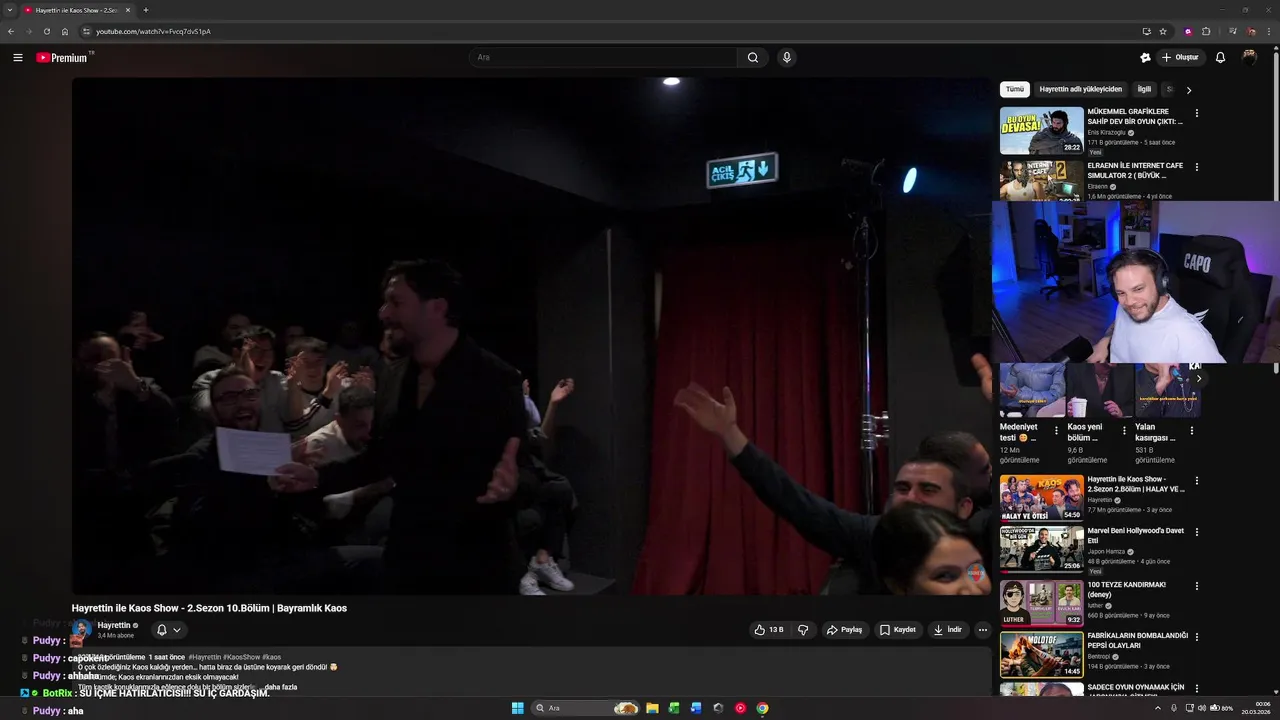The width and height of the screenshot is (1280, 720).
Task: Open the Hayrettin channel name link
Action: coord(114,625)
